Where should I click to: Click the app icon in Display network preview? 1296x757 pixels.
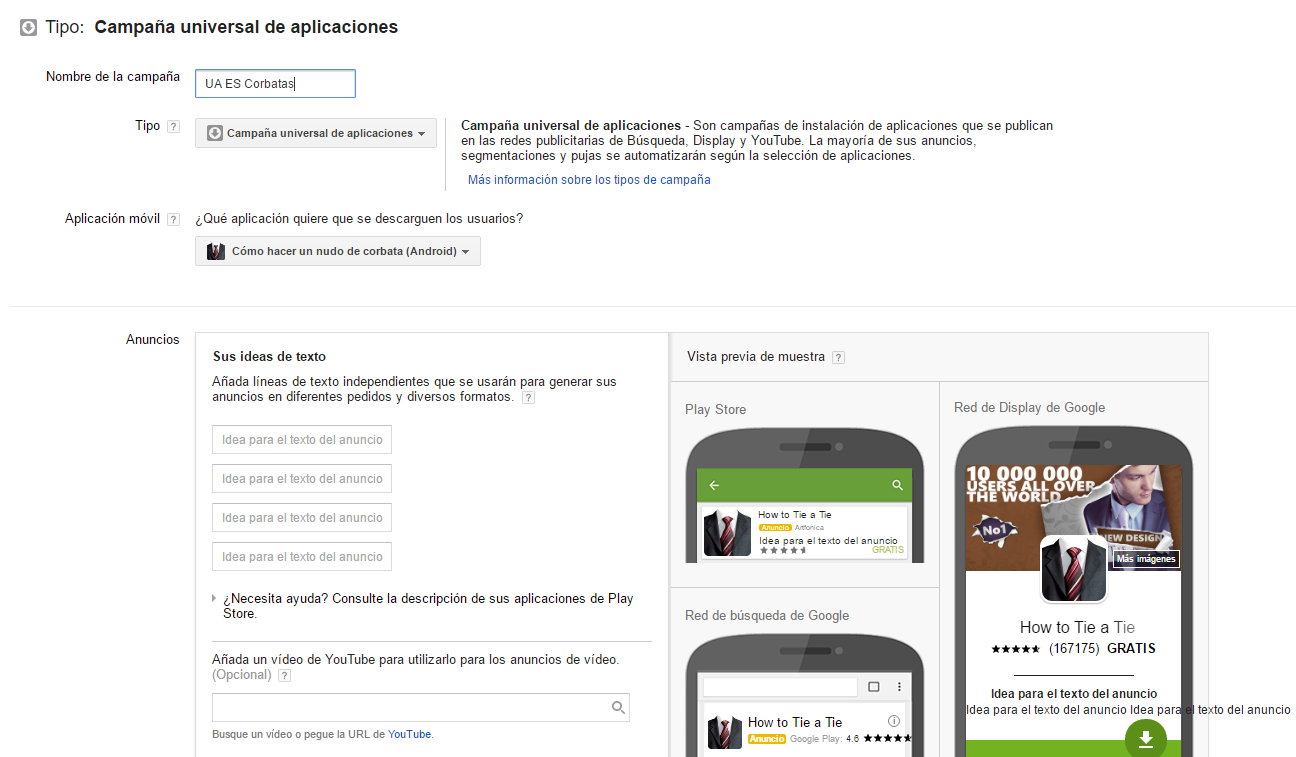(1074, 569)
